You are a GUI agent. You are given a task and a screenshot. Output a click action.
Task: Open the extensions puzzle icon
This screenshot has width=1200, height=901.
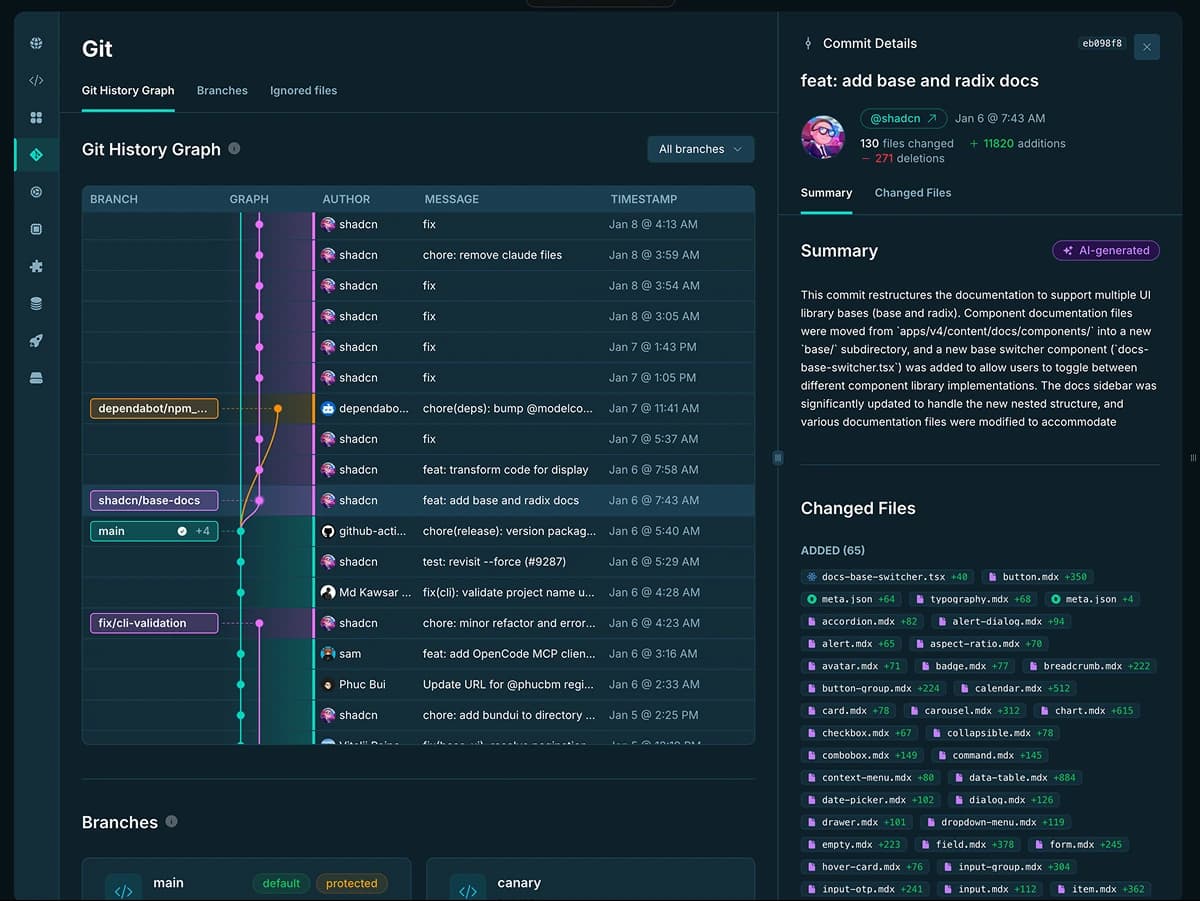pos(36,266)
